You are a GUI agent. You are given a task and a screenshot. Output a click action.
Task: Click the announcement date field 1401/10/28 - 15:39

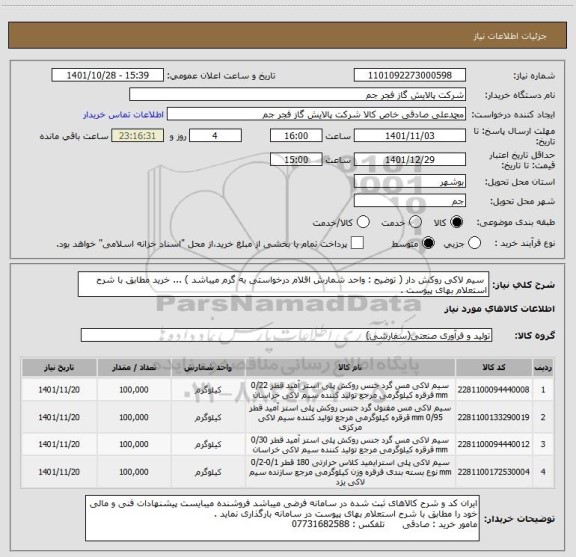click(108, 75)
